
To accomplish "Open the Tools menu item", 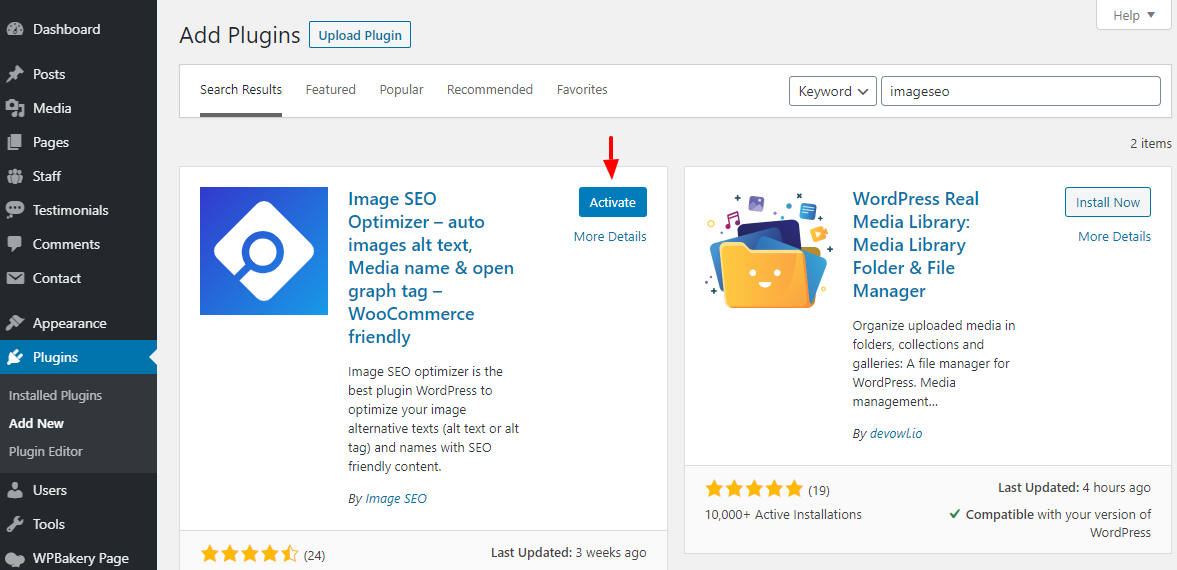I will (x=49, y=524).
